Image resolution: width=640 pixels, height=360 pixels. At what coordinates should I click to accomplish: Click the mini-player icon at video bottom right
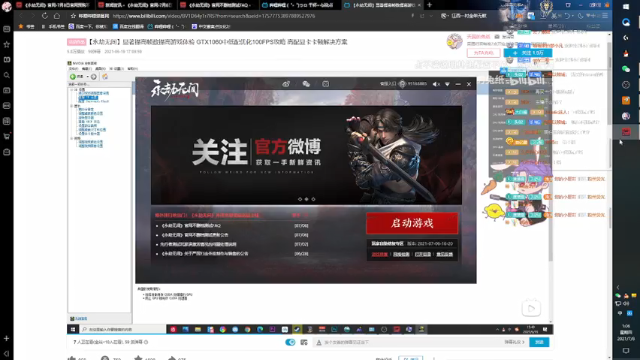click(531, 309)
